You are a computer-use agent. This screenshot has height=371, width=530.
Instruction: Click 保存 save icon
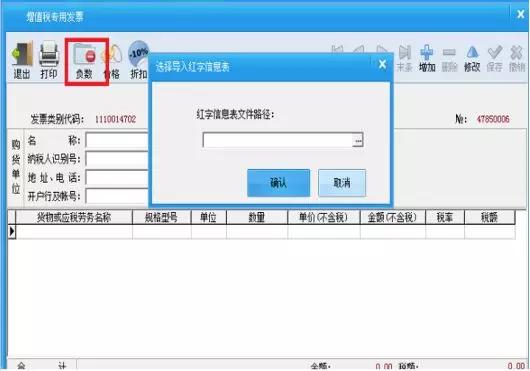pyautogui.click(x=495, y=59)
